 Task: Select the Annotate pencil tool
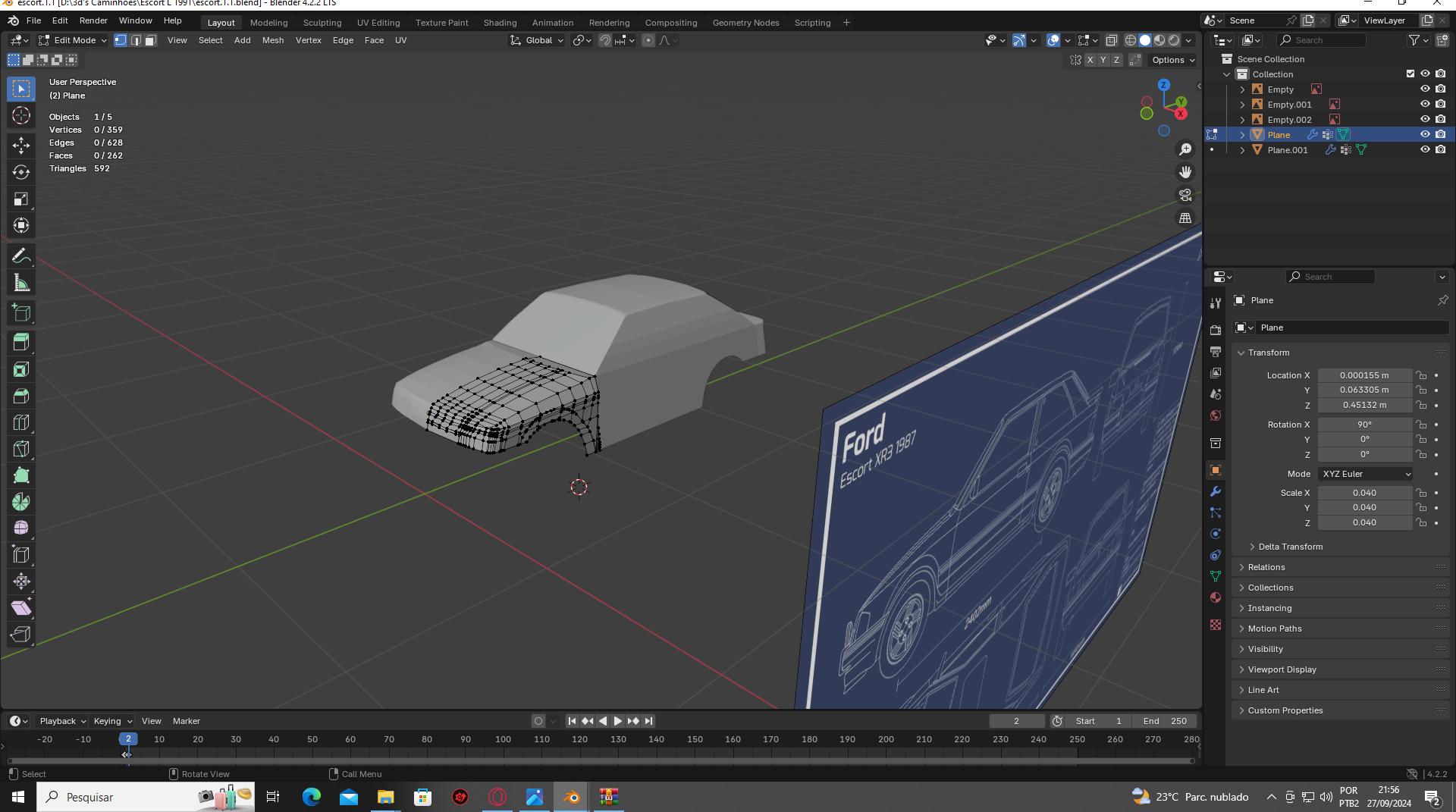(21, 256)
